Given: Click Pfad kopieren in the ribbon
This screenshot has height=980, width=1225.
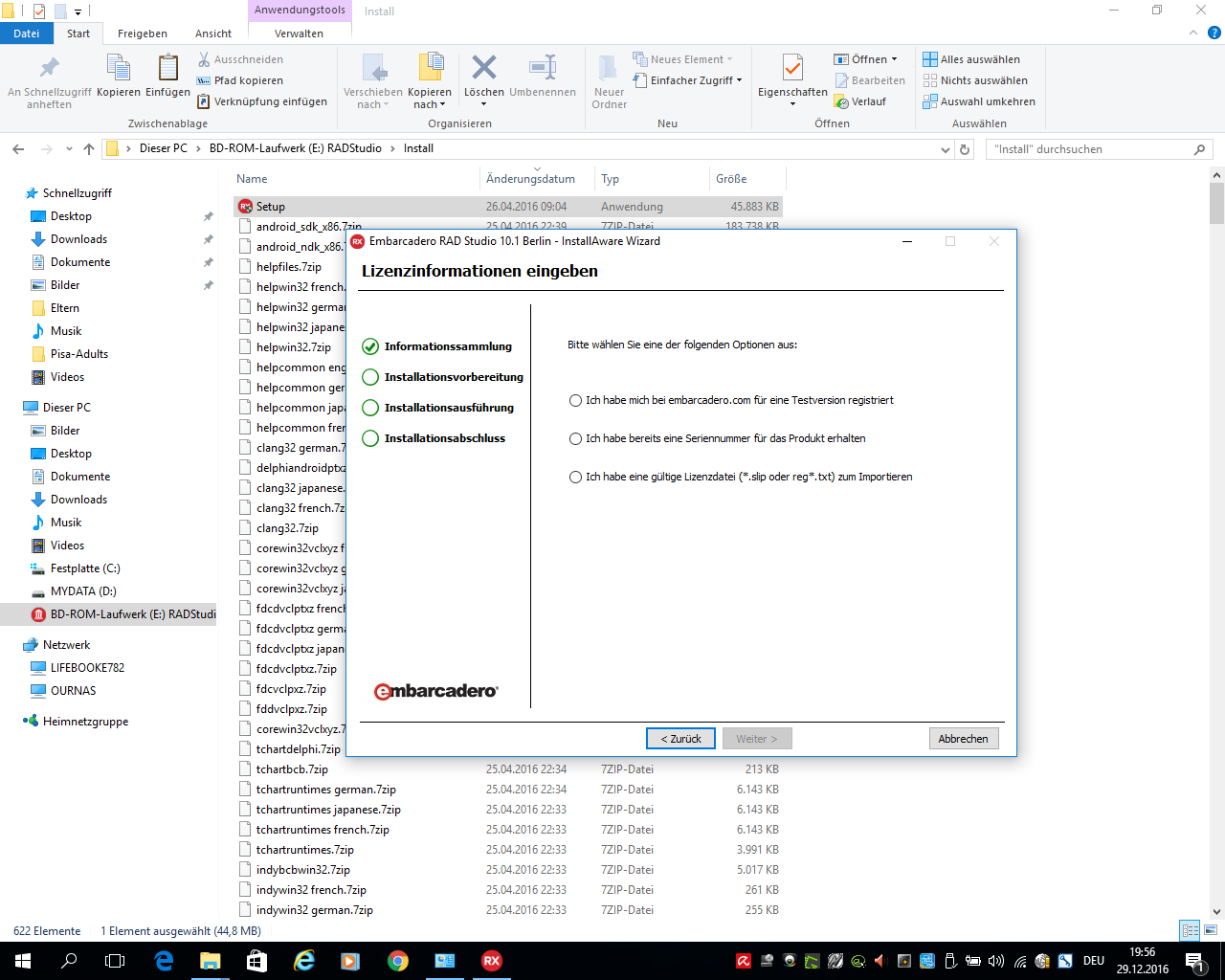Looking at the screenshot, I should tap(240, 80).
